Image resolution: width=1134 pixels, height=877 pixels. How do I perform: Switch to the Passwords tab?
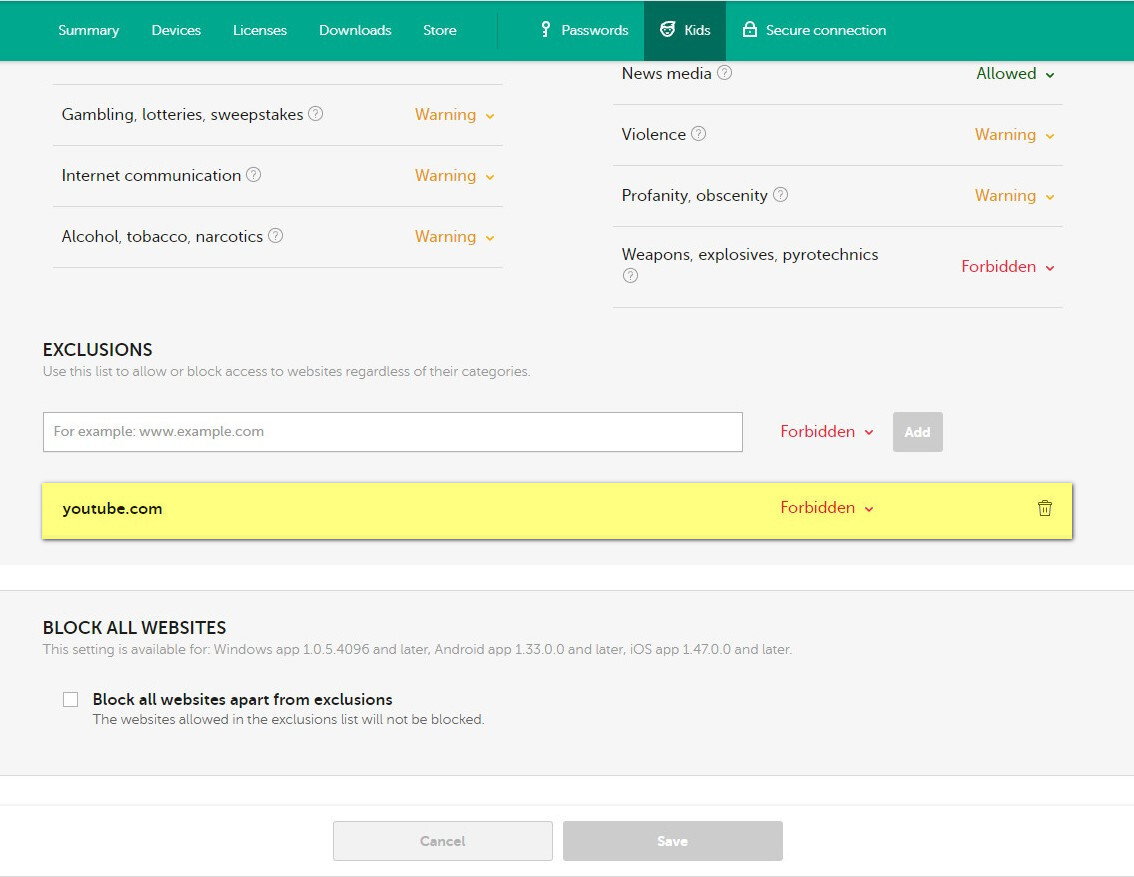[584, 30]
